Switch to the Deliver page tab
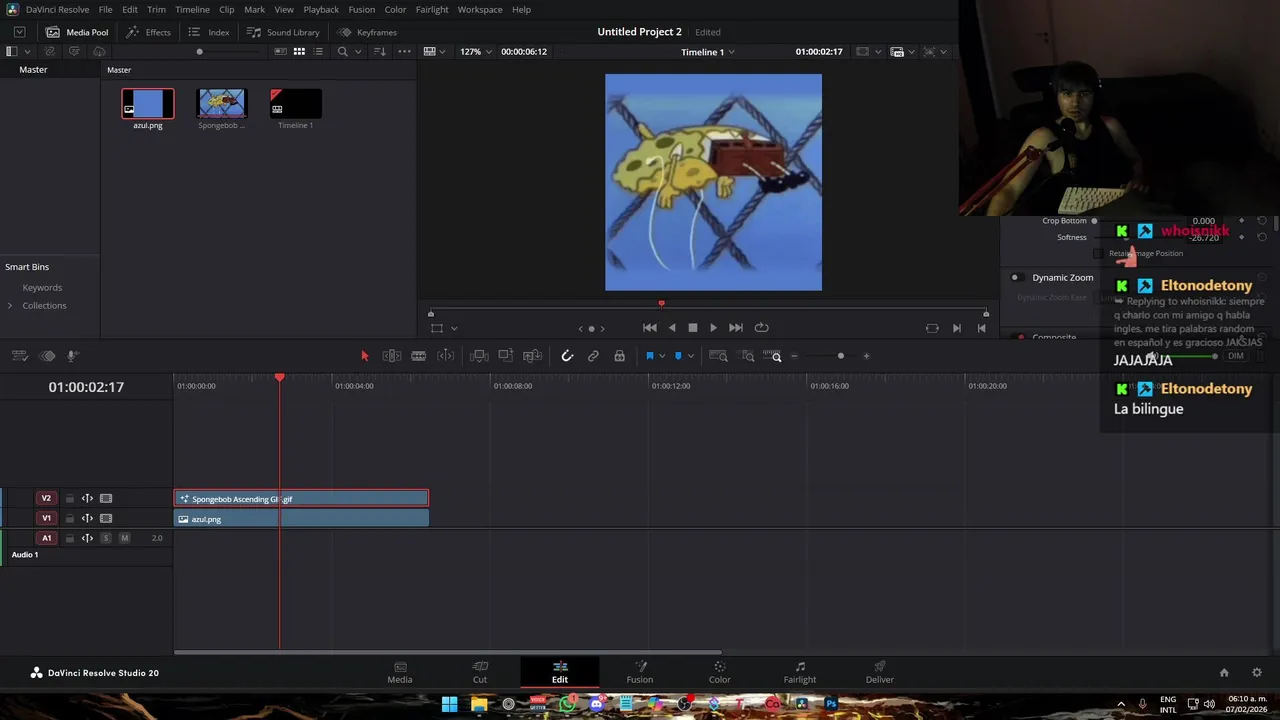This screenshot has height=720, width=1280. coord(880,672)
